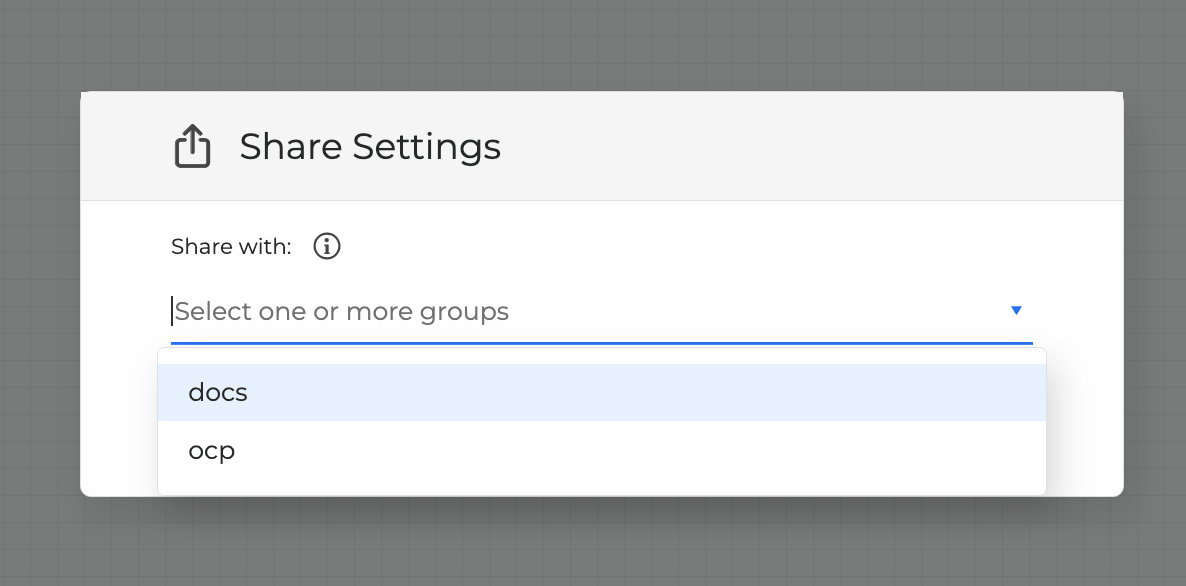
Task: Click the blue underline of the groups field
Action: [600, 342]
